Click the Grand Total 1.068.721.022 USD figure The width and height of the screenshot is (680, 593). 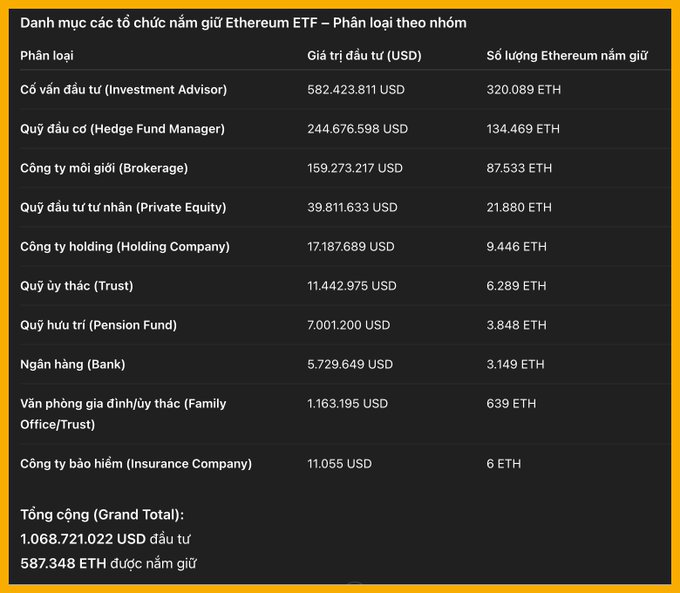coord(82,539)
